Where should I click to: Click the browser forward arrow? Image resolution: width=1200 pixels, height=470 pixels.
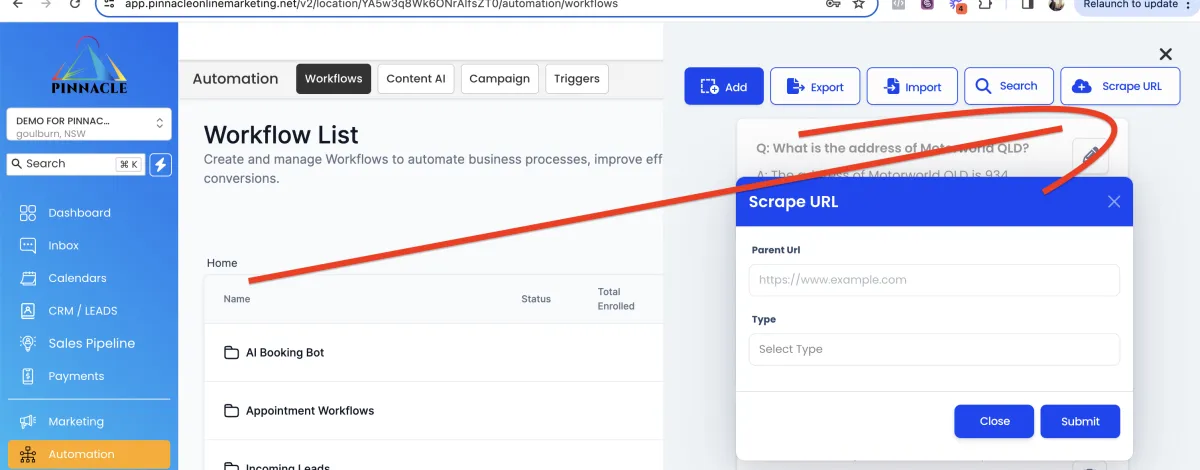coord(47,4)
